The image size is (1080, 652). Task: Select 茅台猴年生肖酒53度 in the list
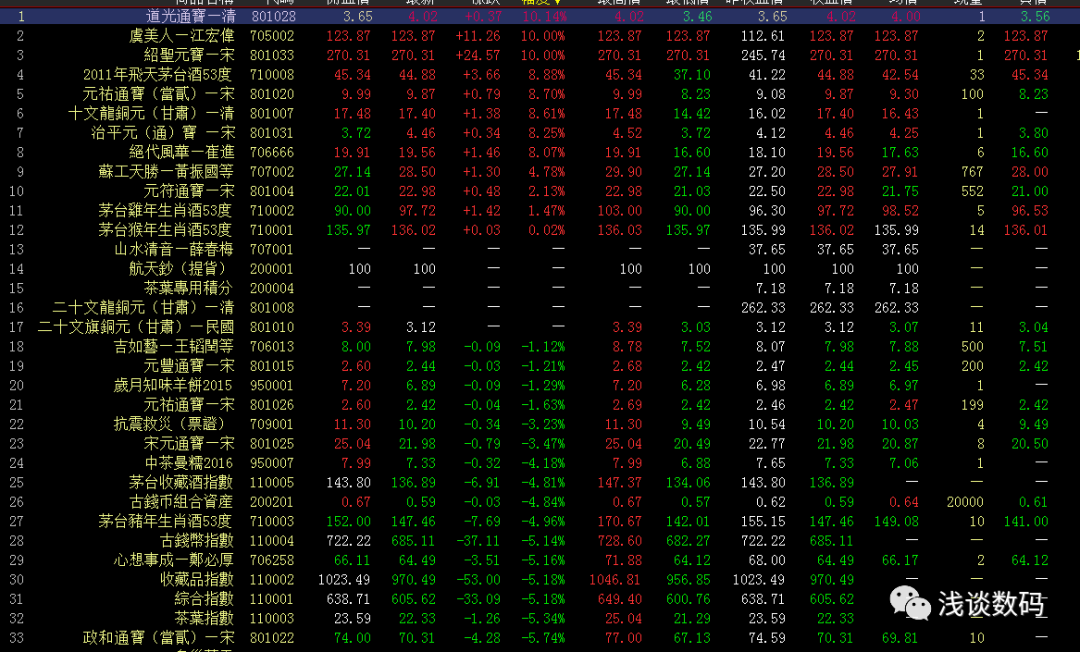tap(165, 230)
